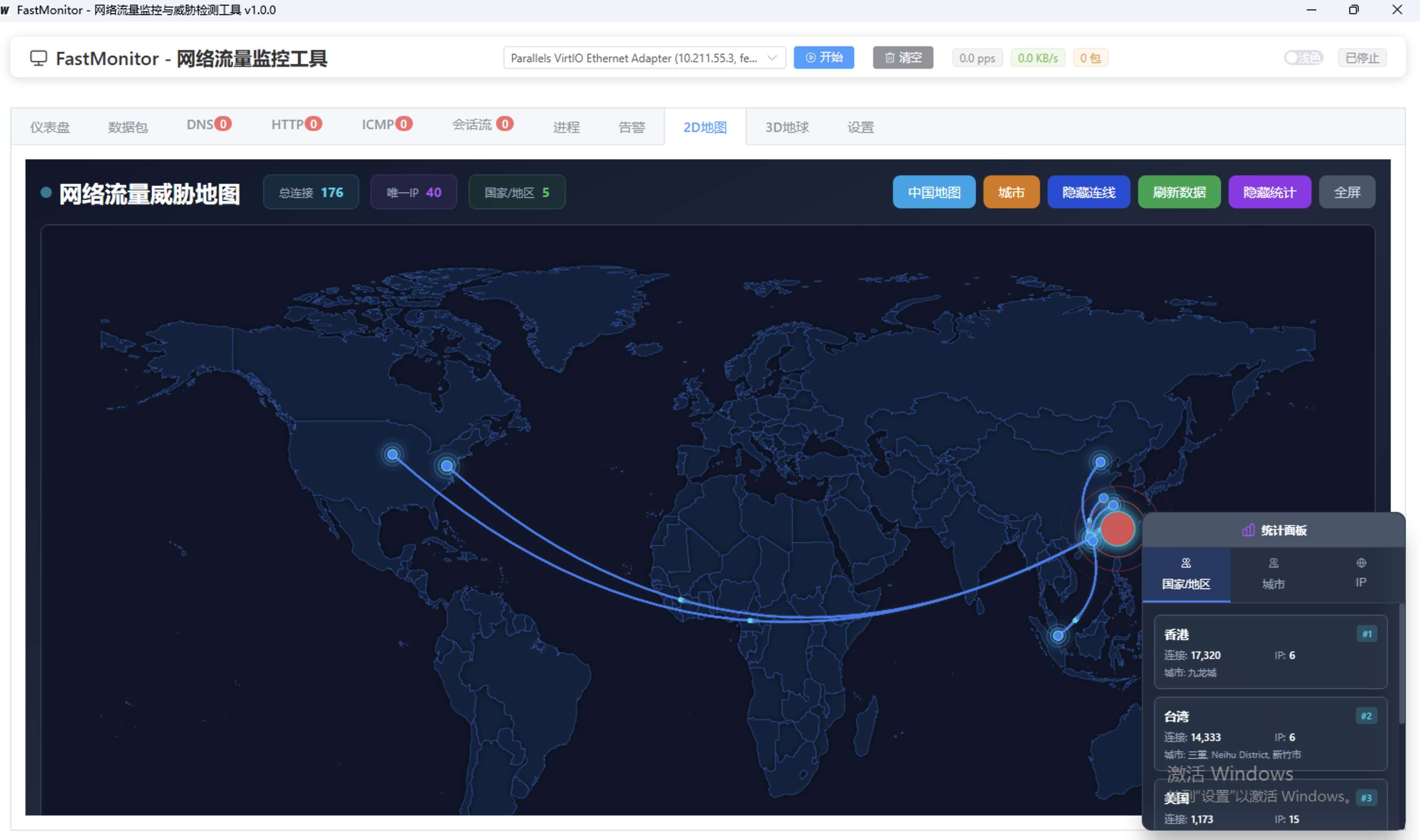Click the chevron arrow on adapter selector
The width and height of the screenshot is (1420, 840).
[772, 58]
